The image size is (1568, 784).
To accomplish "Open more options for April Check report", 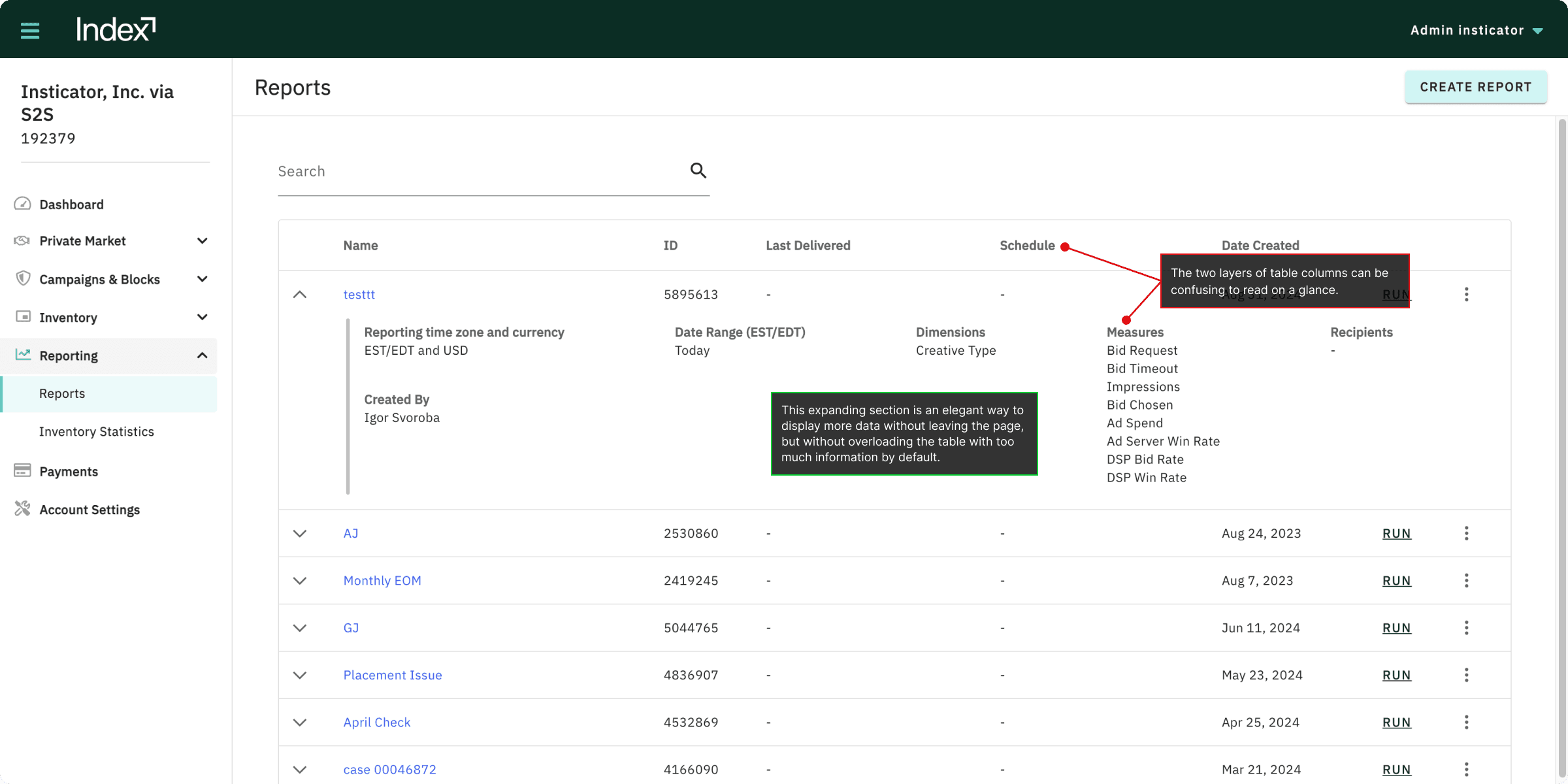I will click(x=1467, y=723).
